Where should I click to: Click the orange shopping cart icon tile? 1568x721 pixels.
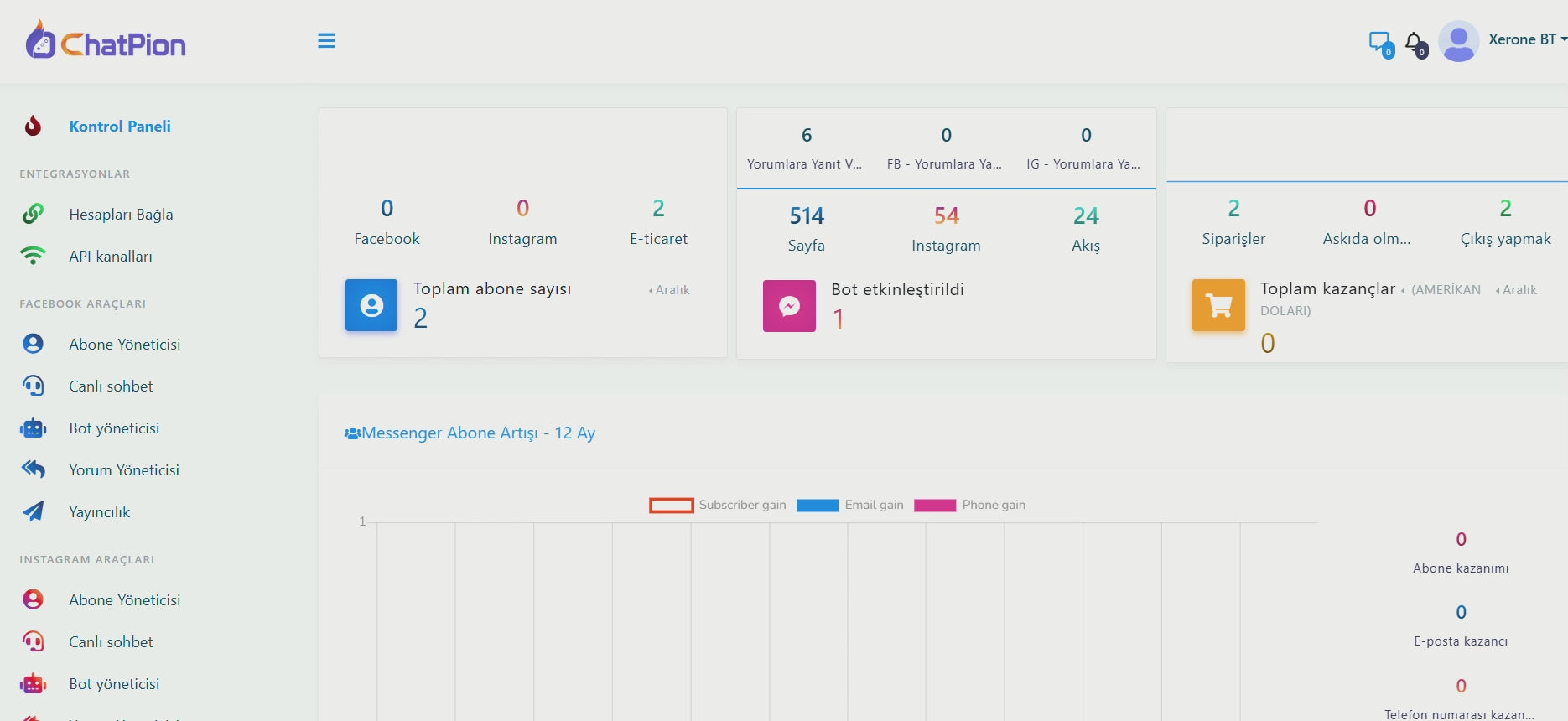[x=1218, y=305]
